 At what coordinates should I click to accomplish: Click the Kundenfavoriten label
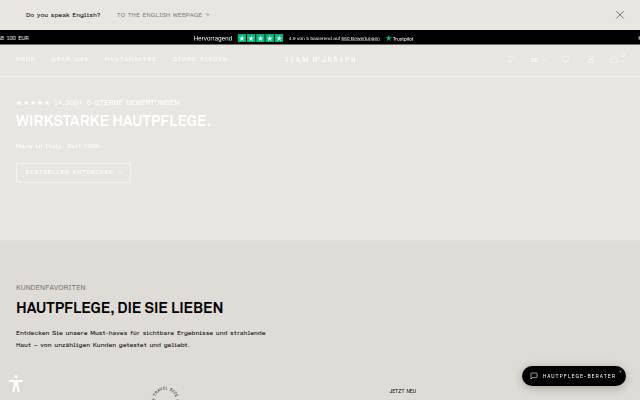click(51, 287)
